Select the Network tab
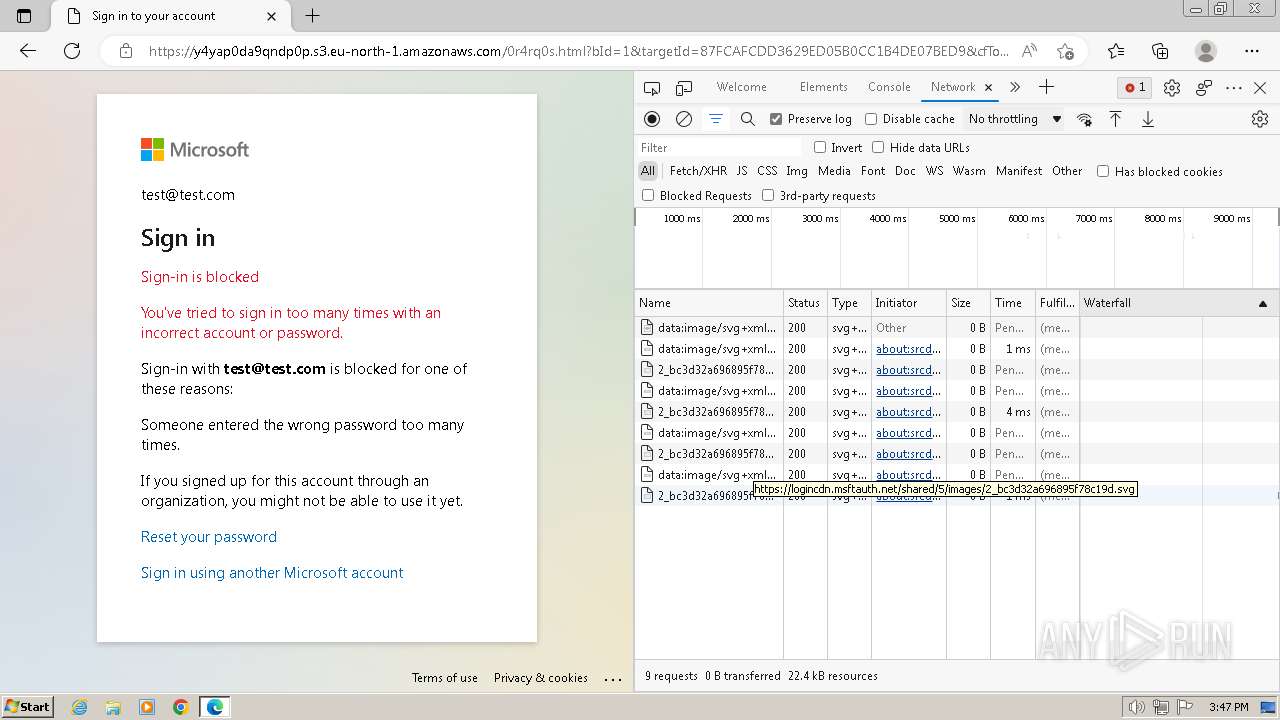The height and width of the screenshot is (720, 1280). (953, 87)
